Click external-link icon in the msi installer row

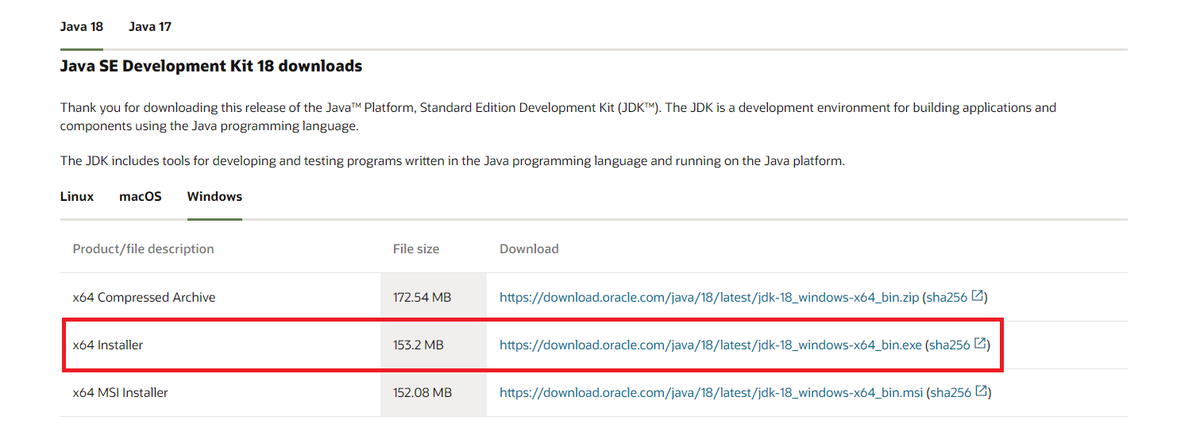(981, 392)
